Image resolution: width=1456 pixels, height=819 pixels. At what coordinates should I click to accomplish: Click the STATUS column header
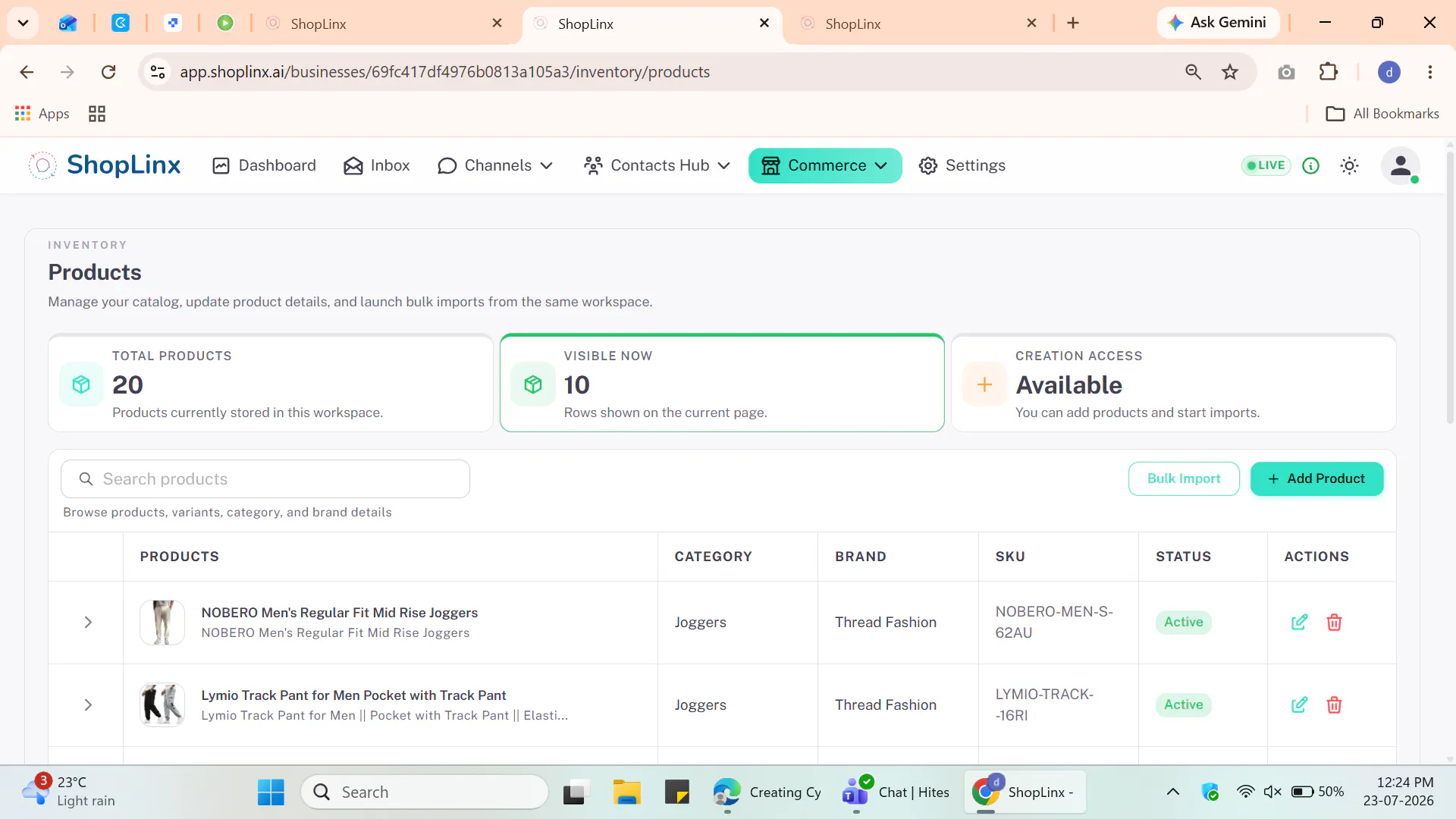(x=1183, y=557)
